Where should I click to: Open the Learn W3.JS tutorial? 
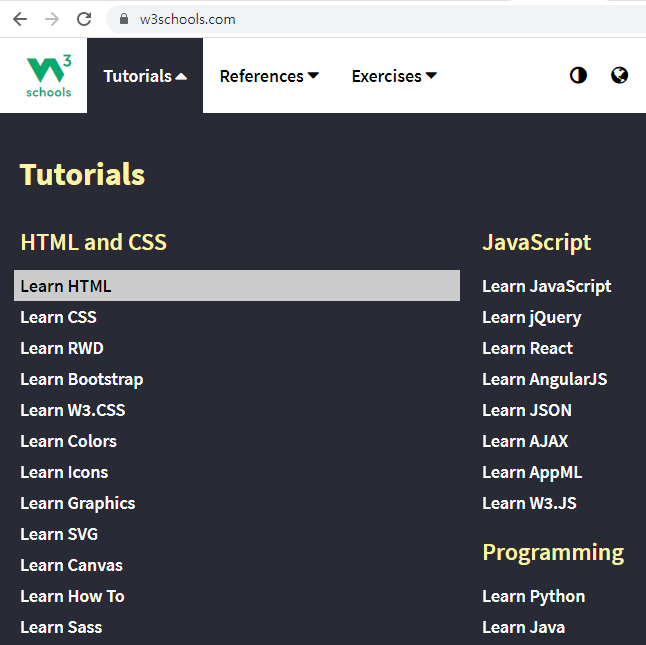(x=529, y=503)
